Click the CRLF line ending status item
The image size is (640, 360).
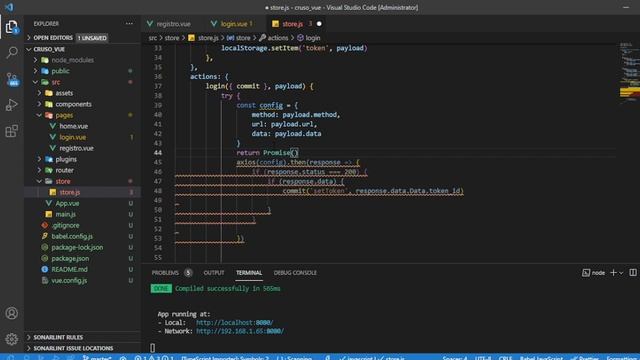coord(505,358)
